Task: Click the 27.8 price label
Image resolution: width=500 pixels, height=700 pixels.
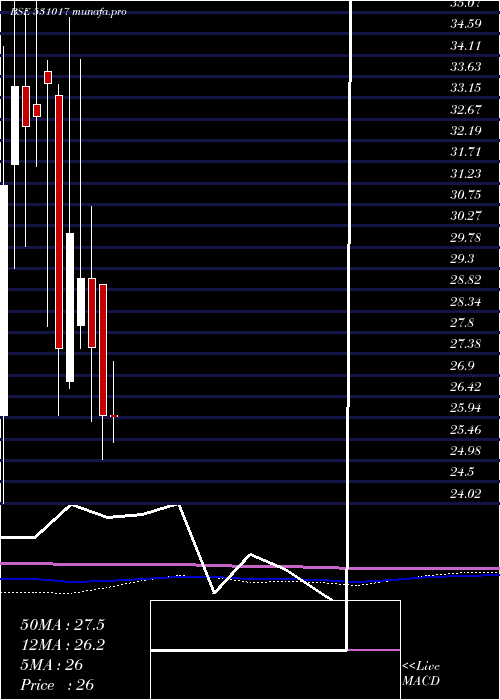Action: 462,322
